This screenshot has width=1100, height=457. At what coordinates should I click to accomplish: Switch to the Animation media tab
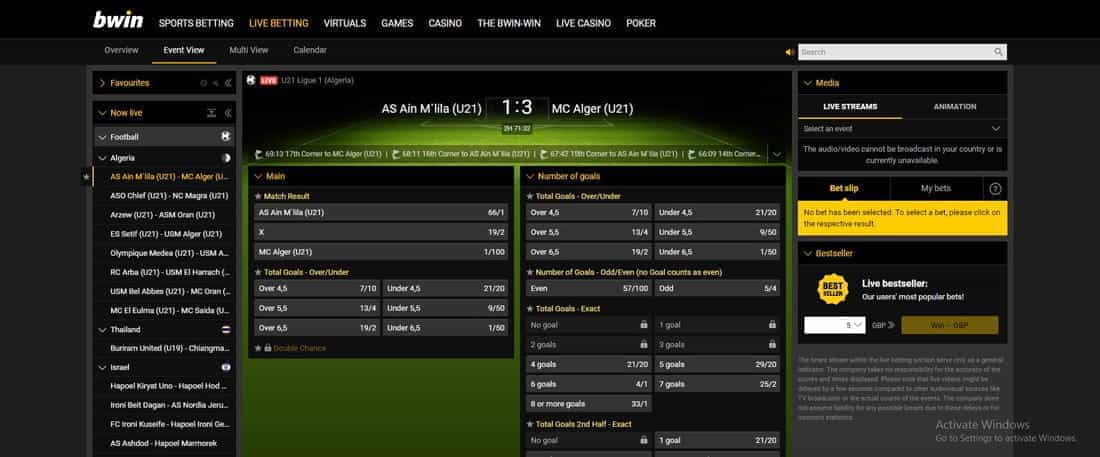tap(955, 107)
